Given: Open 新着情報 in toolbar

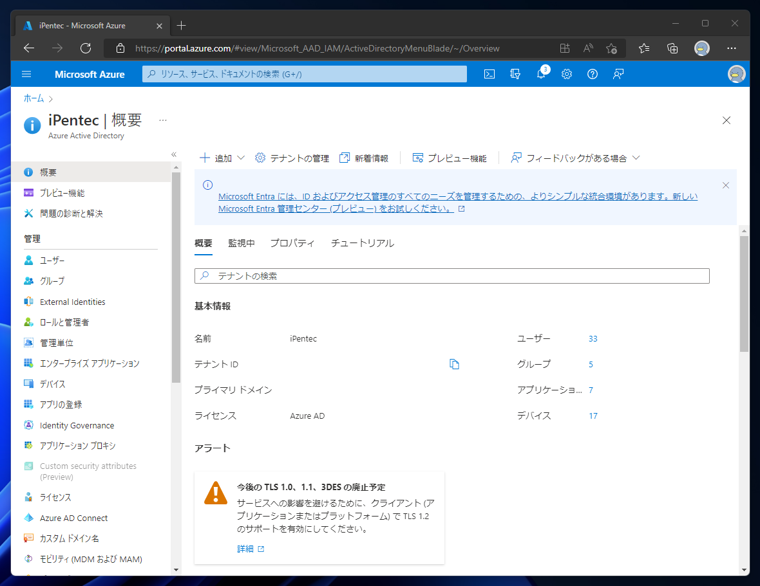Looking at the screenshot, I should tap(364, 158).
